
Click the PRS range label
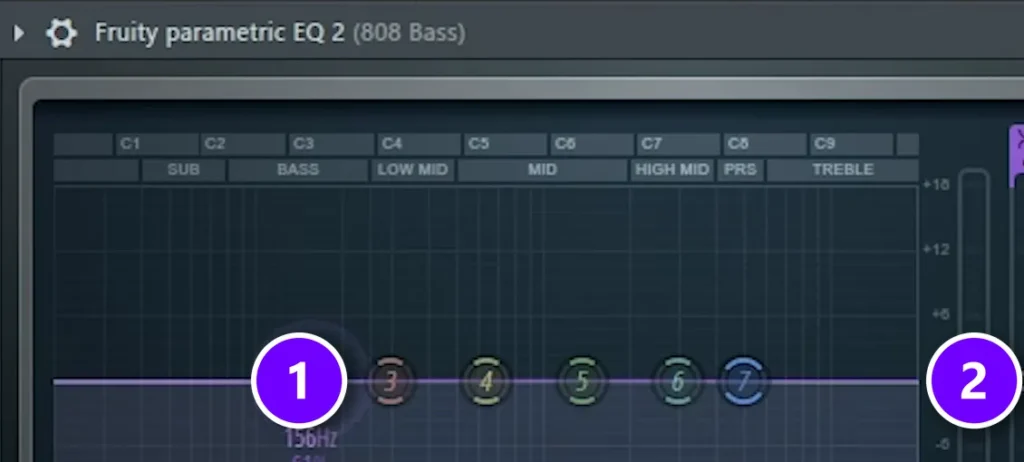pos(741,170)
